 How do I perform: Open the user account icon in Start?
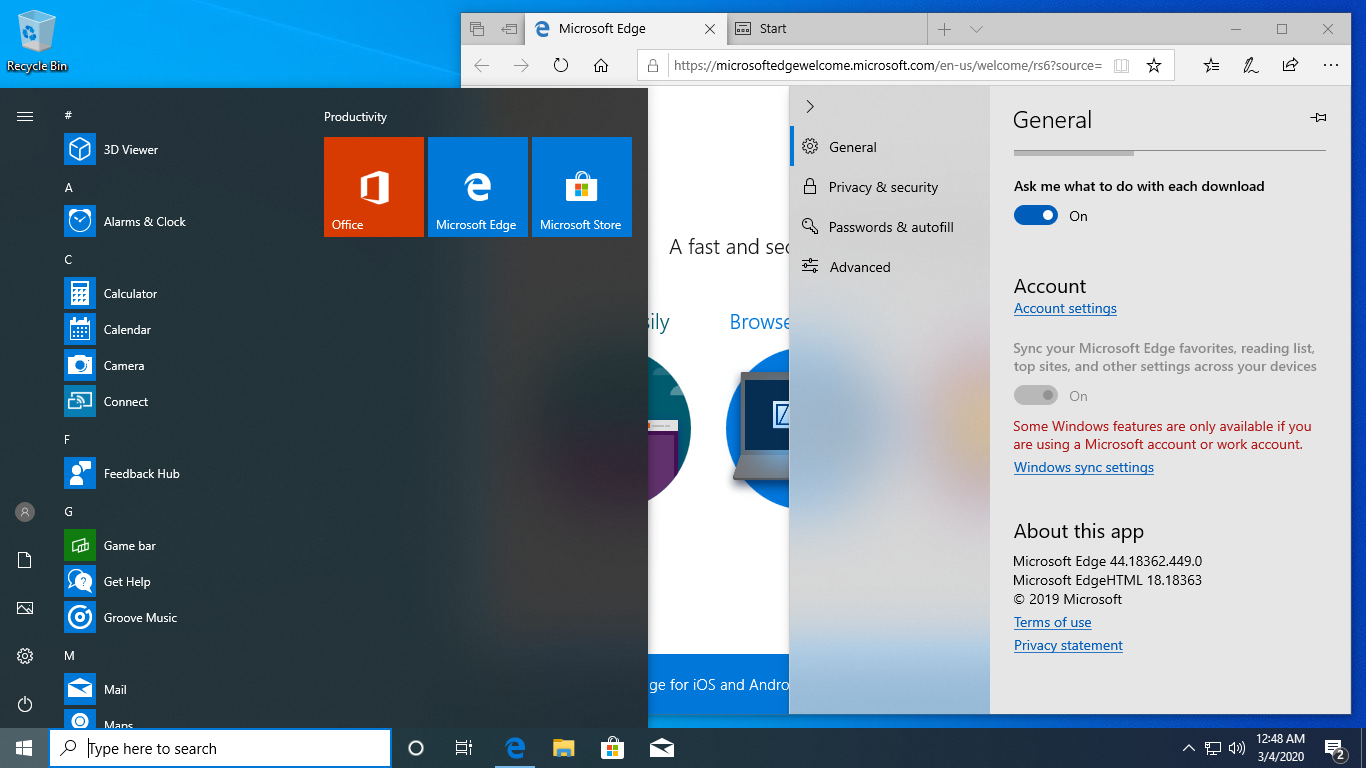[25, 512]
